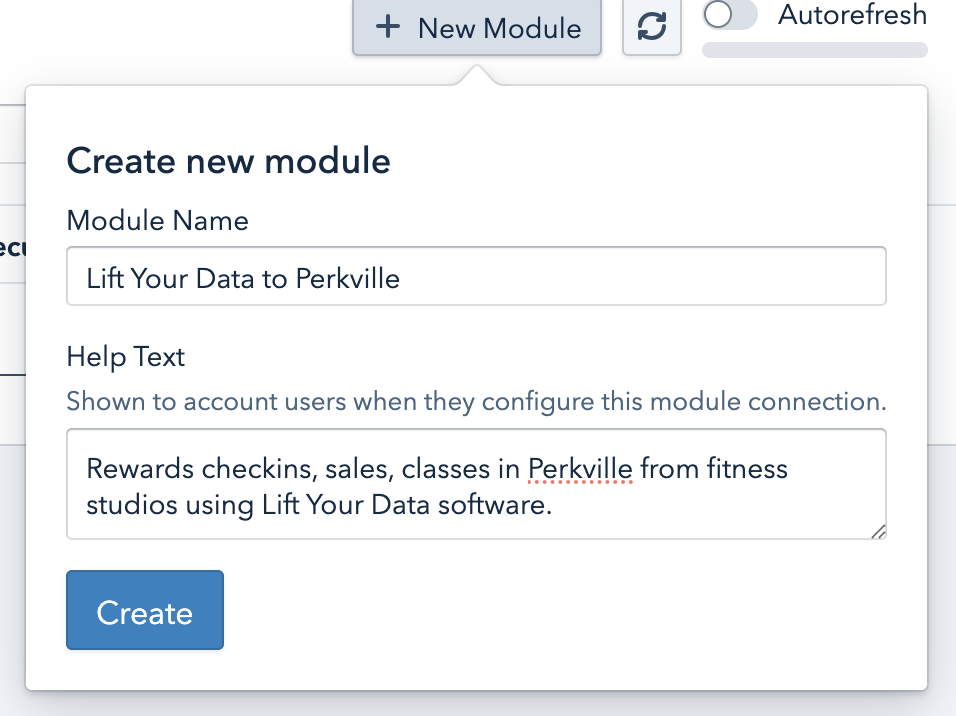956x716 pixels.
Task: Click inside the Help Text textarea
Action: [x=476, y=486]
